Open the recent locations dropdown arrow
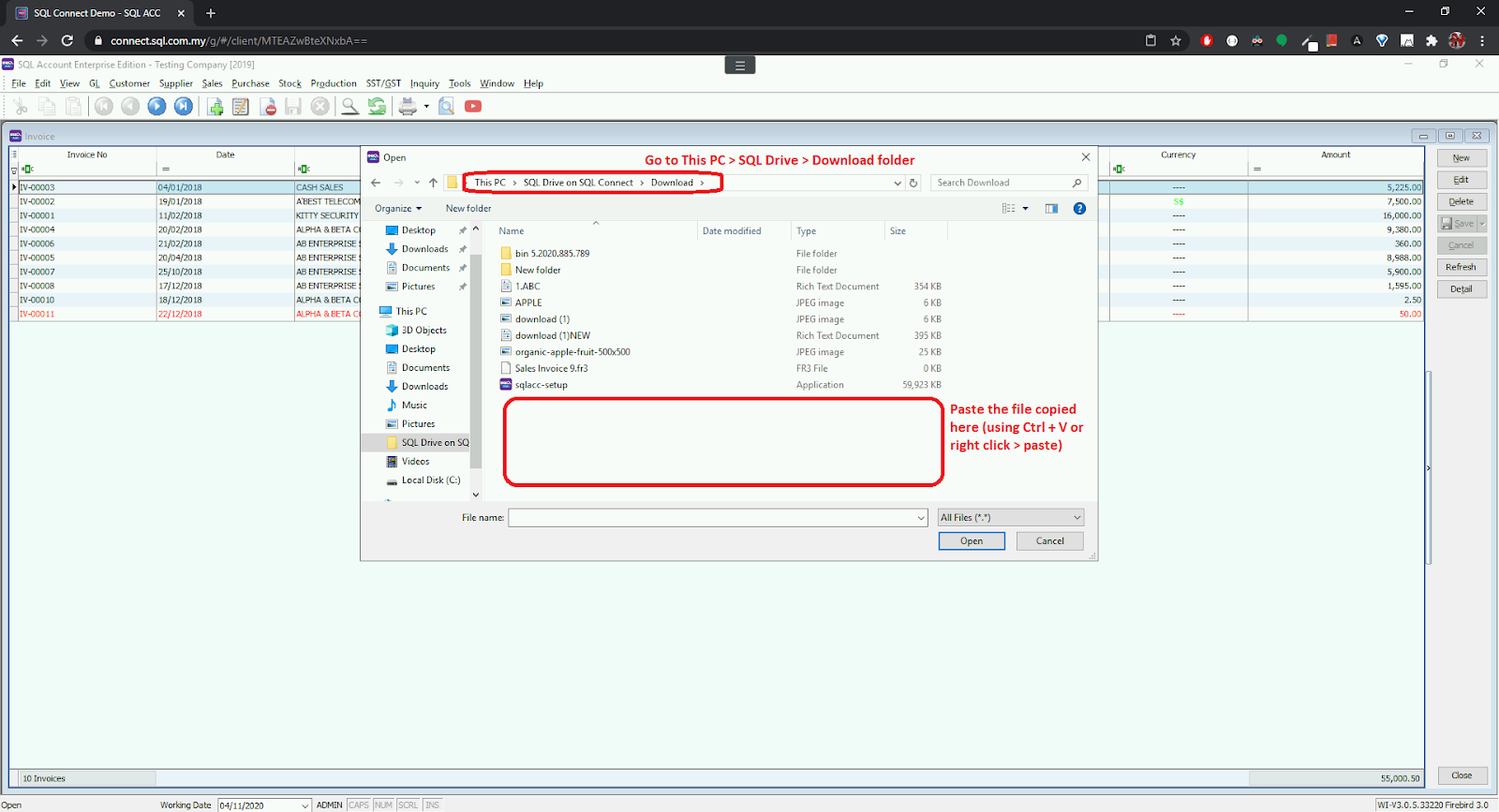 415,183
